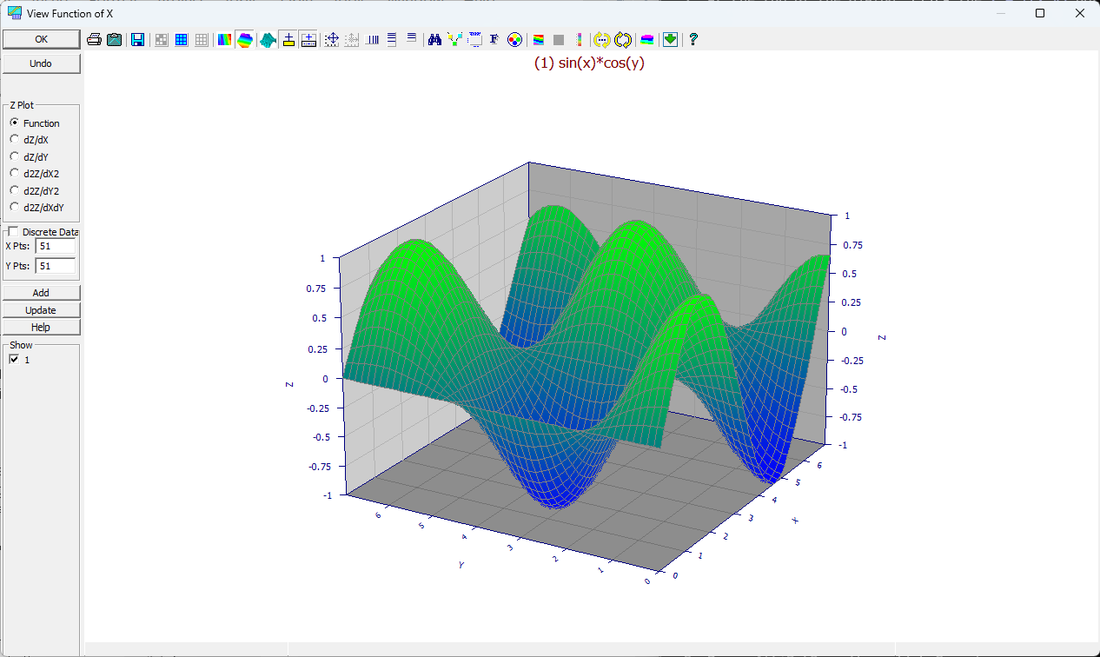Click the clipboard copy icon
Image resolution: width=1100 pixels, height=657 pixels.
pos(114,39)
